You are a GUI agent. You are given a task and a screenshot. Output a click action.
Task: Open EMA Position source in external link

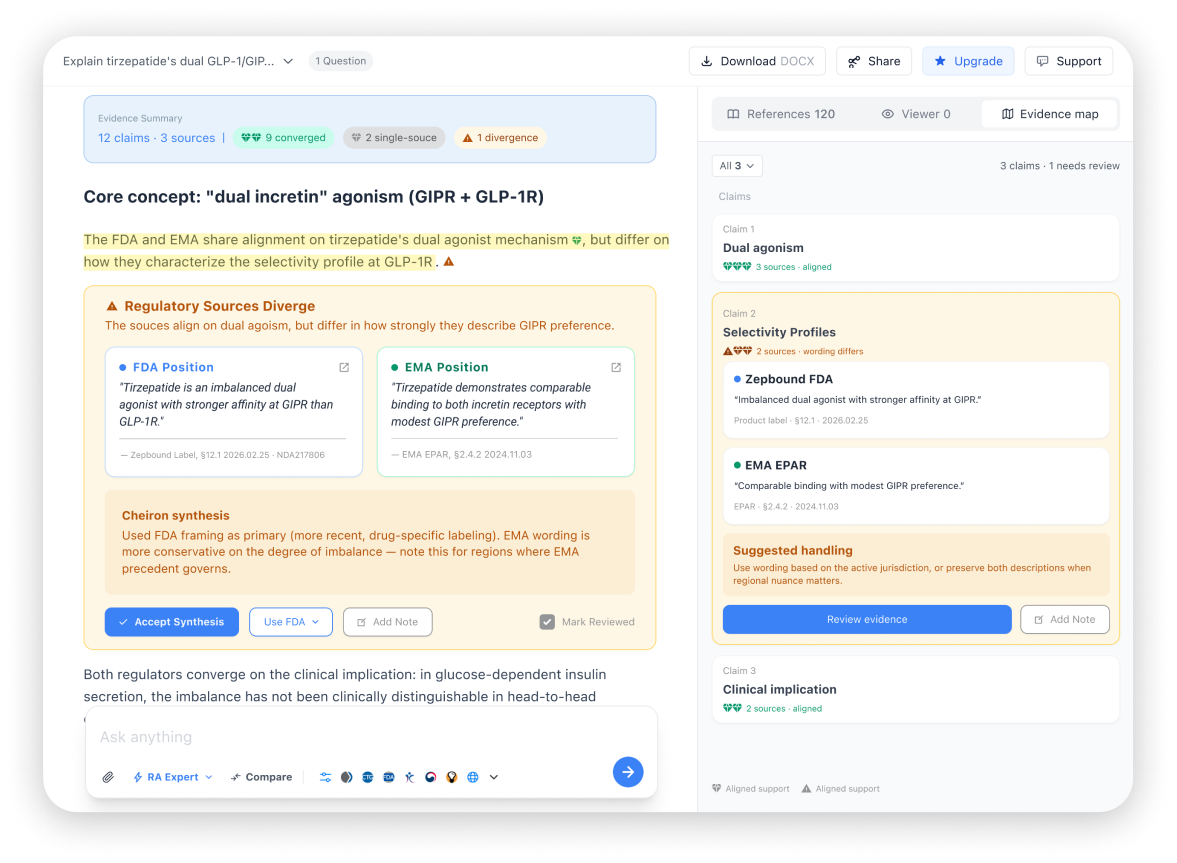coord(616,368)
